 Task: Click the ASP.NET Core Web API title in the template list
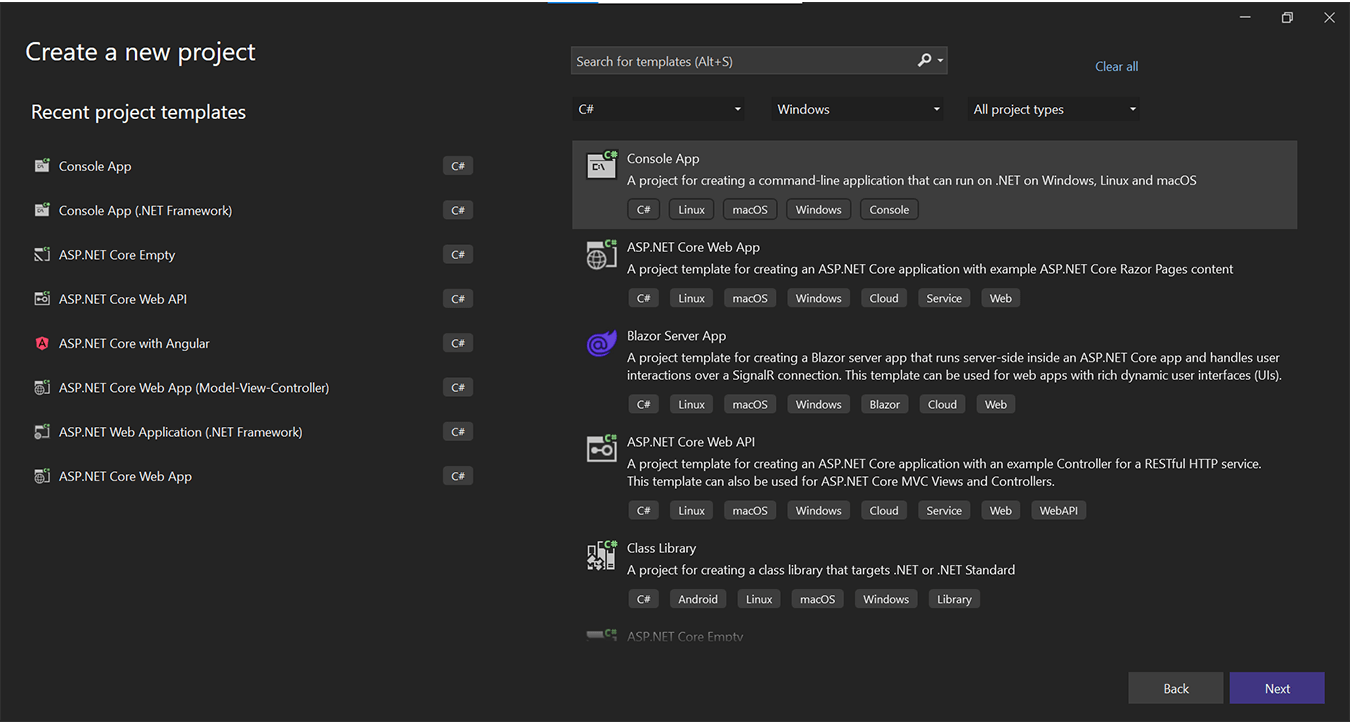pyautogui.click(x=691, y=442)
